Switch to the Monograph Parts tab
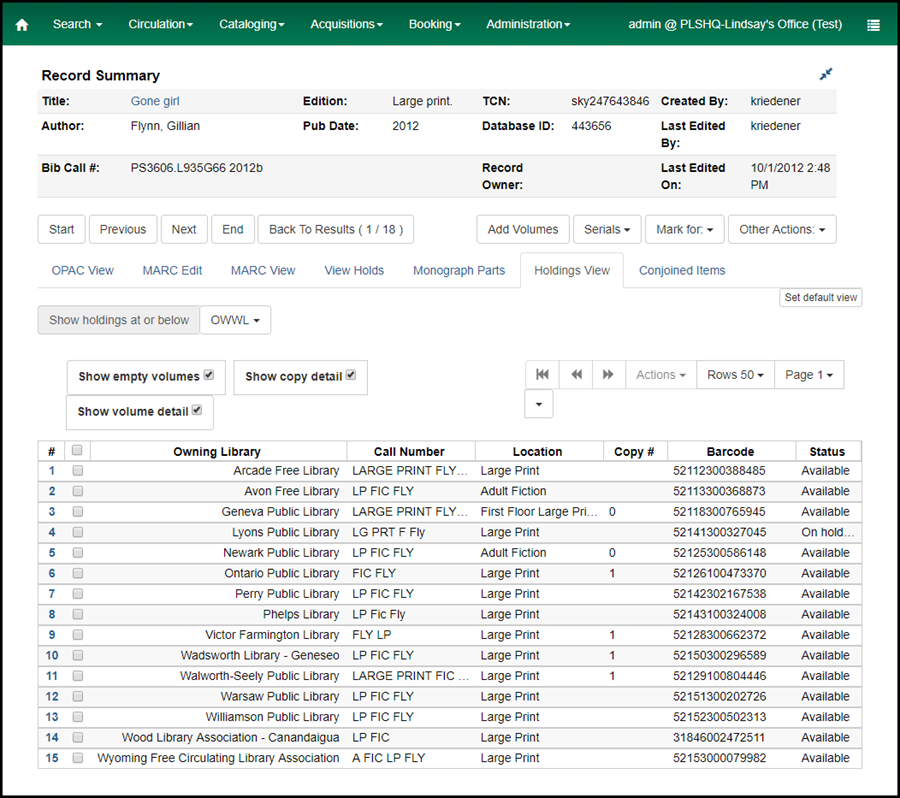The image size is (900, 798). pyautogui.click(x=459, y=270)
